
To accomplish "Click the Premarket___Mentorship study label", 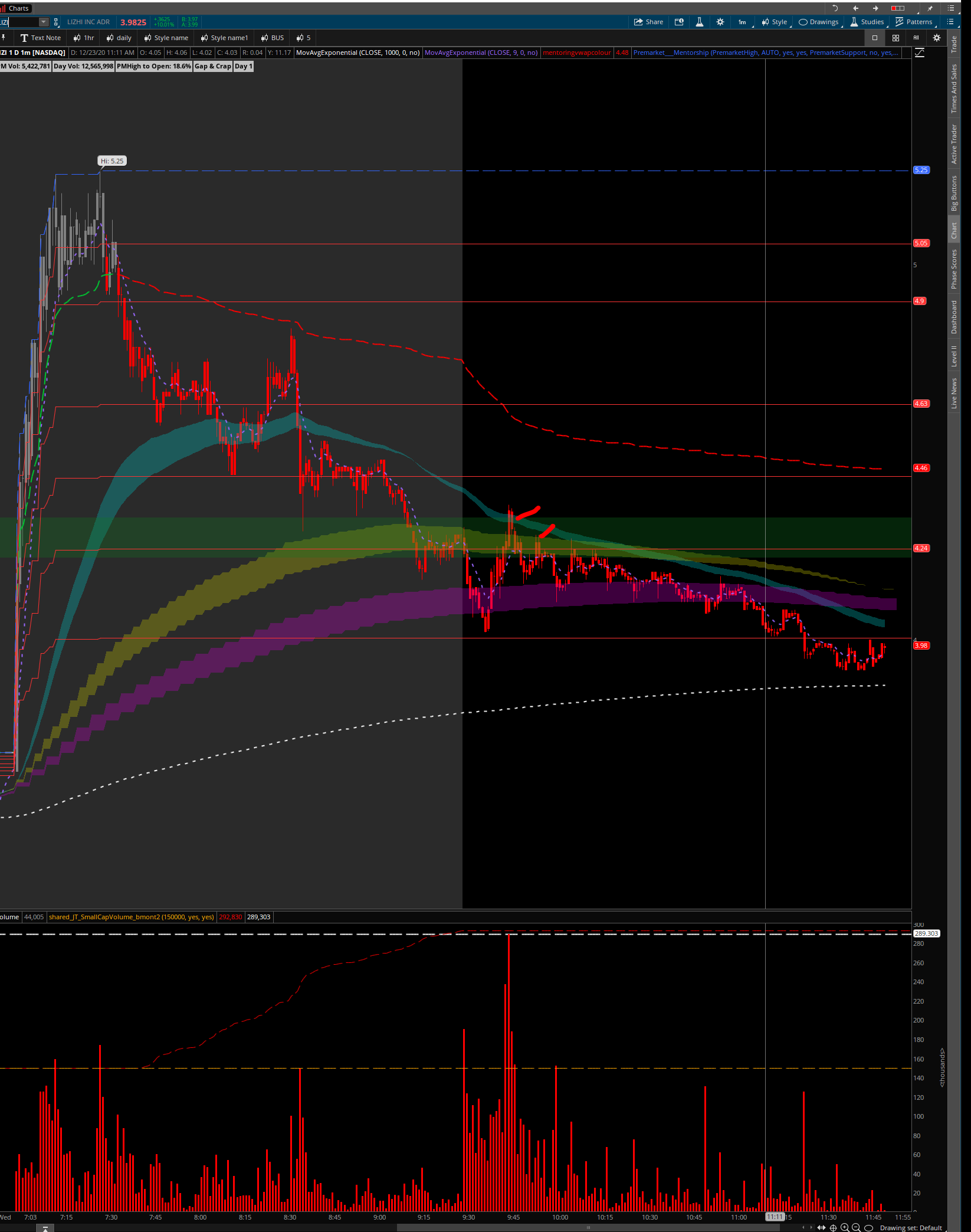I will point(766,53).
